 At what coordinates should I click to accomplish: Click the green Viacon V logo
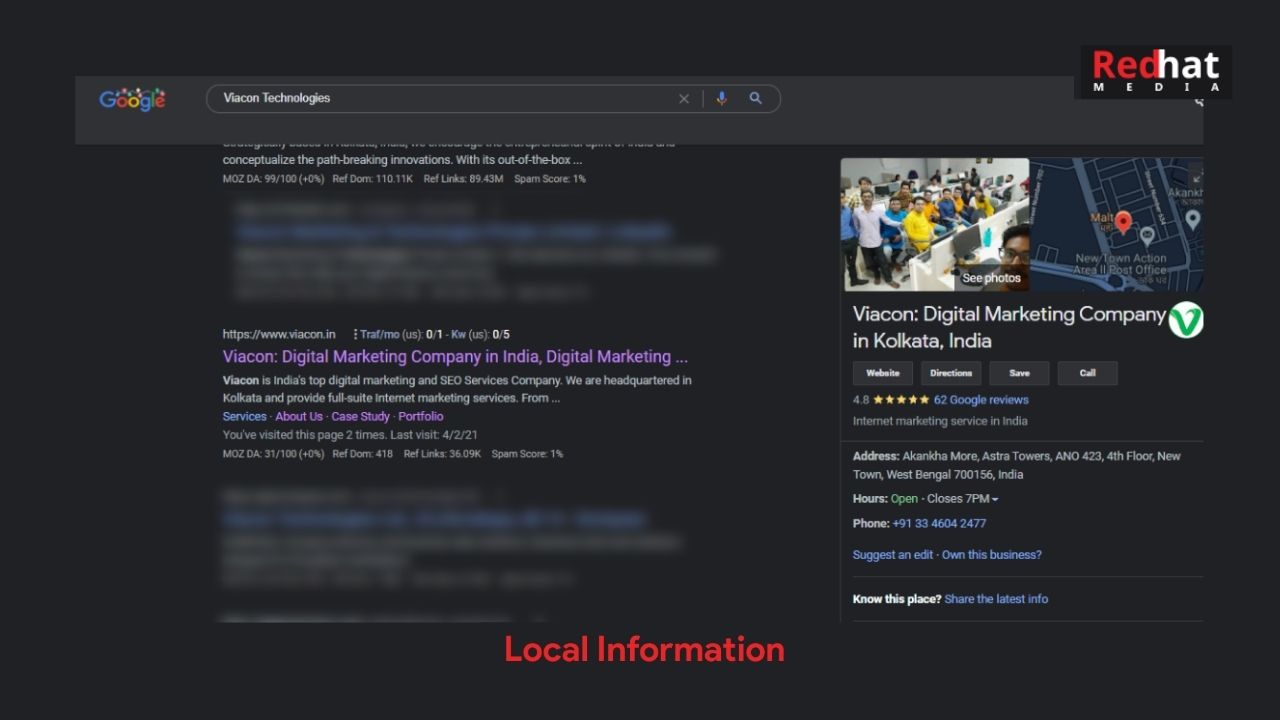1186,320
